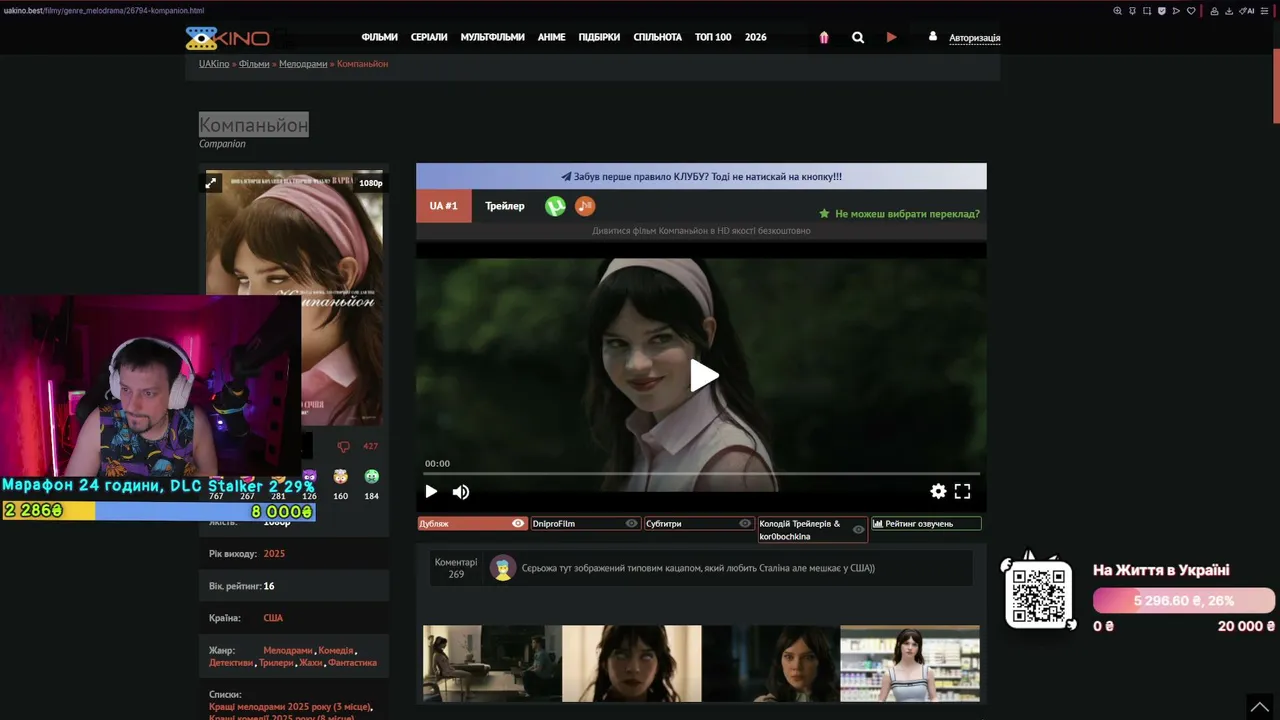Click the browser send arrow icon

[x=1176, y=11]
